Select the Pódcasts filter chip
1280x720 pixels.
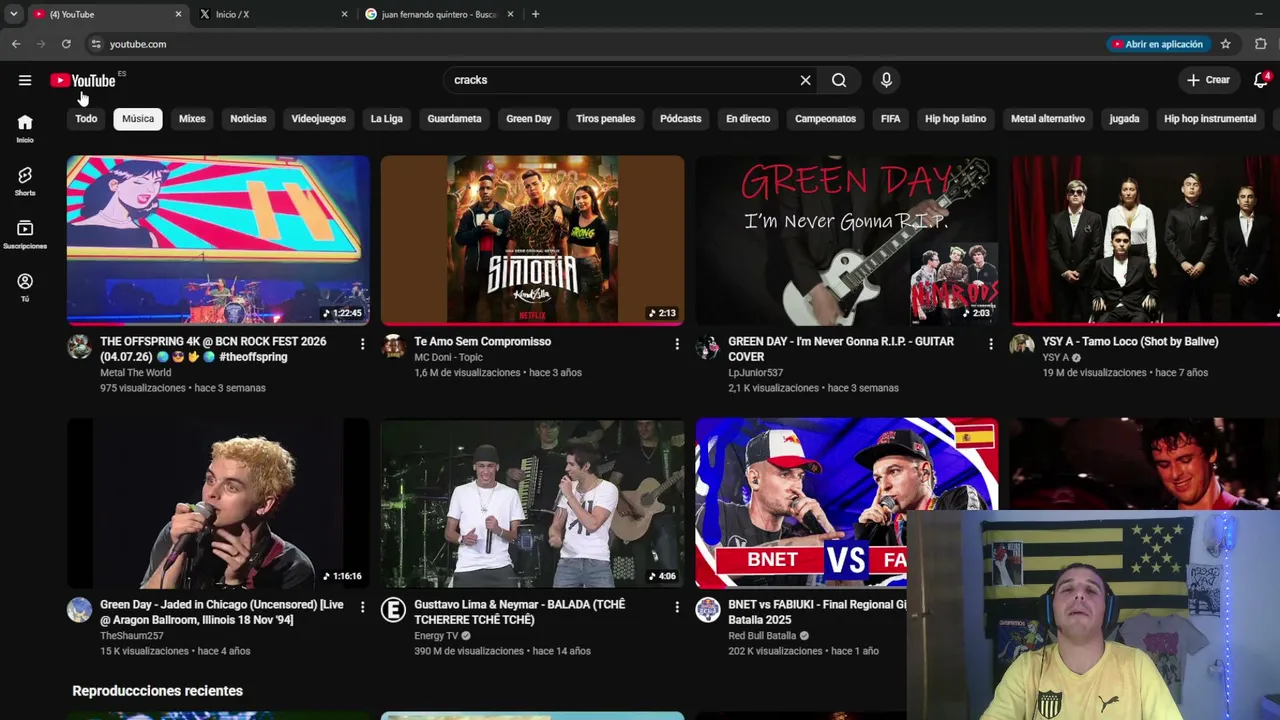[681, 119]
